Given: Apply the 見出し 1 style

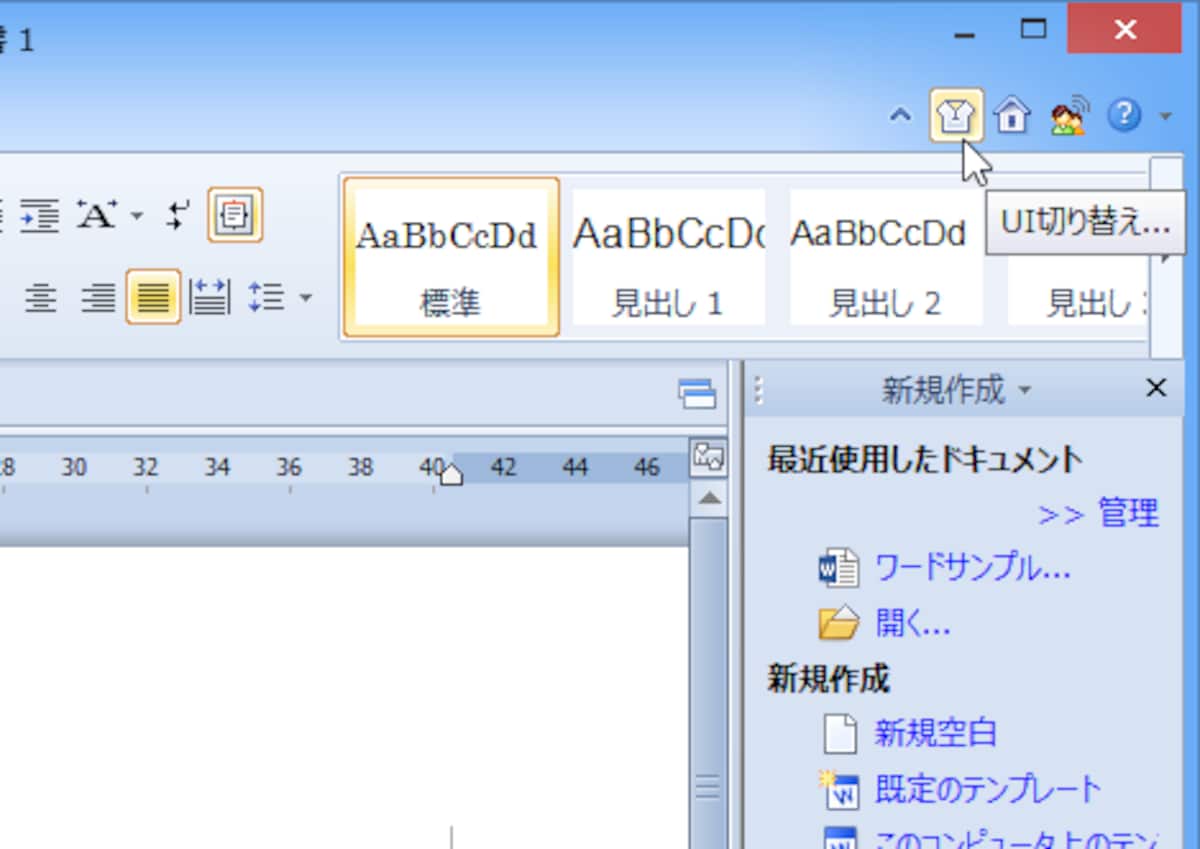Looking at the screenshot, I should point(668,257).
